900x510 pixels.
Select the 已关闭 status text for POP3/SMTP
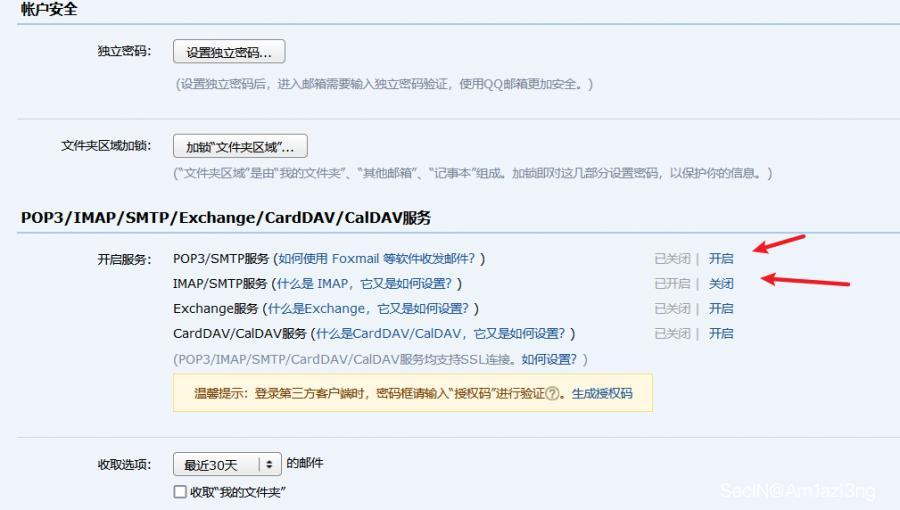tap(672, 259)
